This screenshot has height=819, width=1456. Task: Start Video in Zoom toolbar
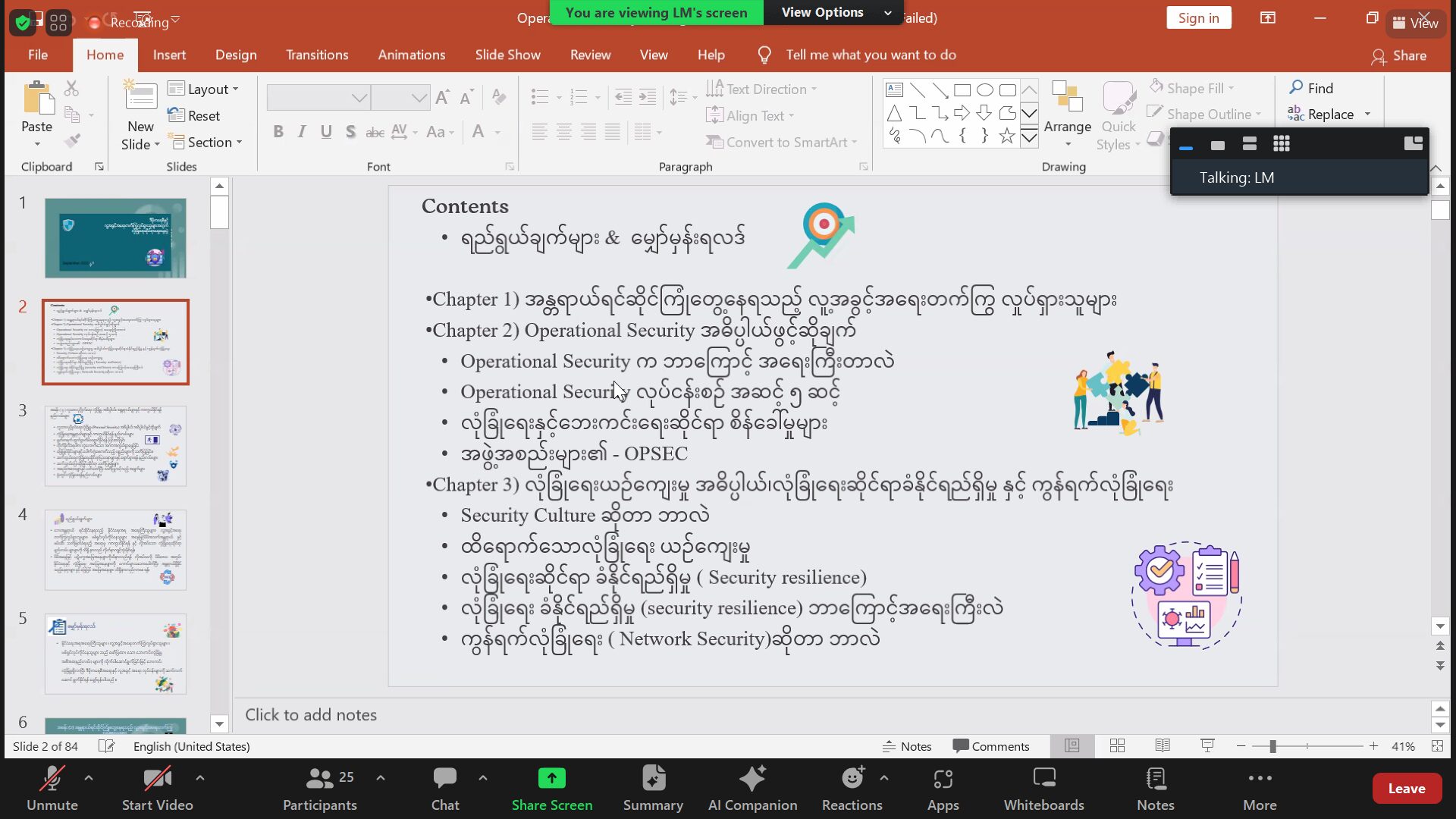click(x=157, y=789)
